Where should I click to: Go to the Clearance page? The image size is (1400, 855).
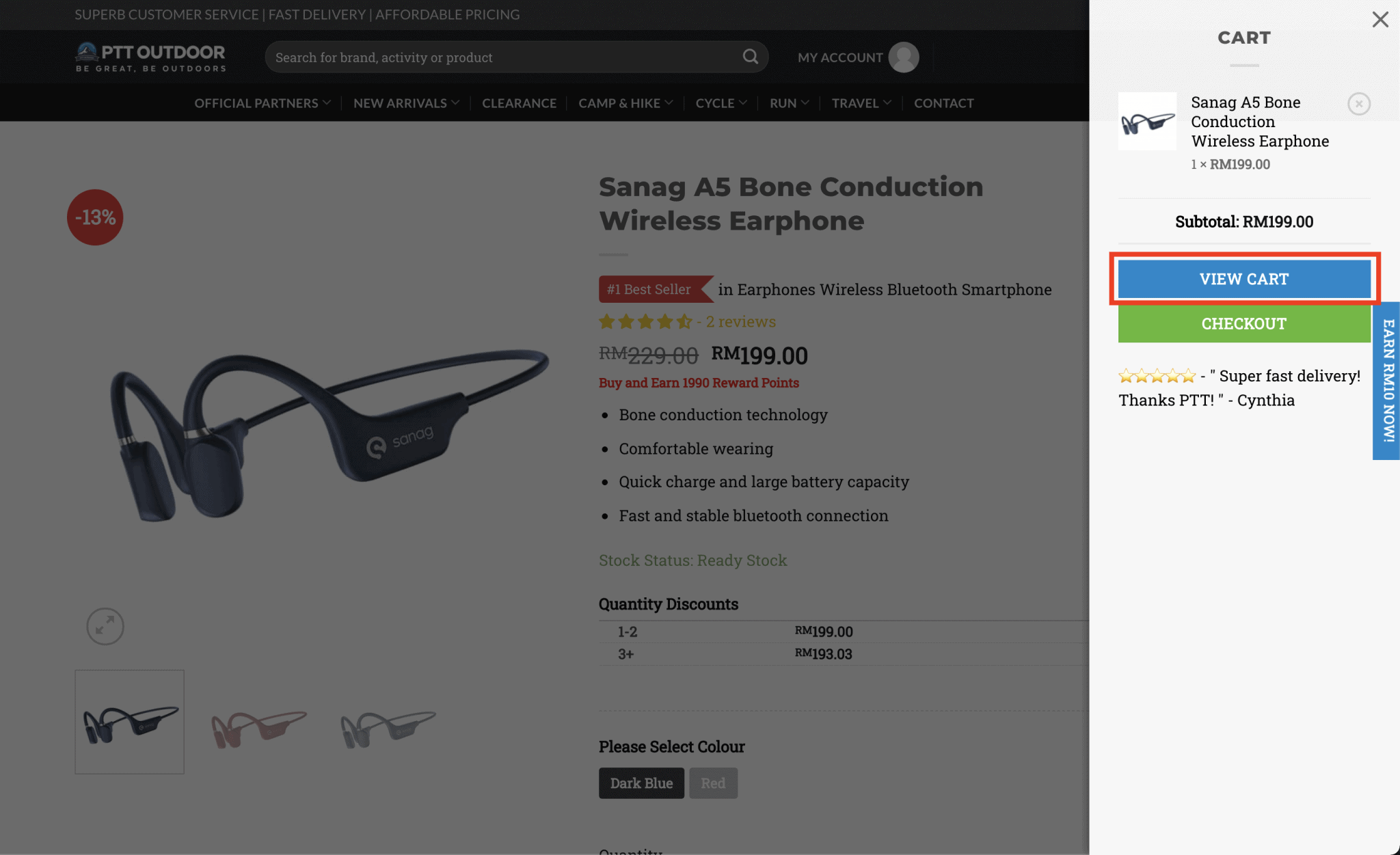coord(519,103)
